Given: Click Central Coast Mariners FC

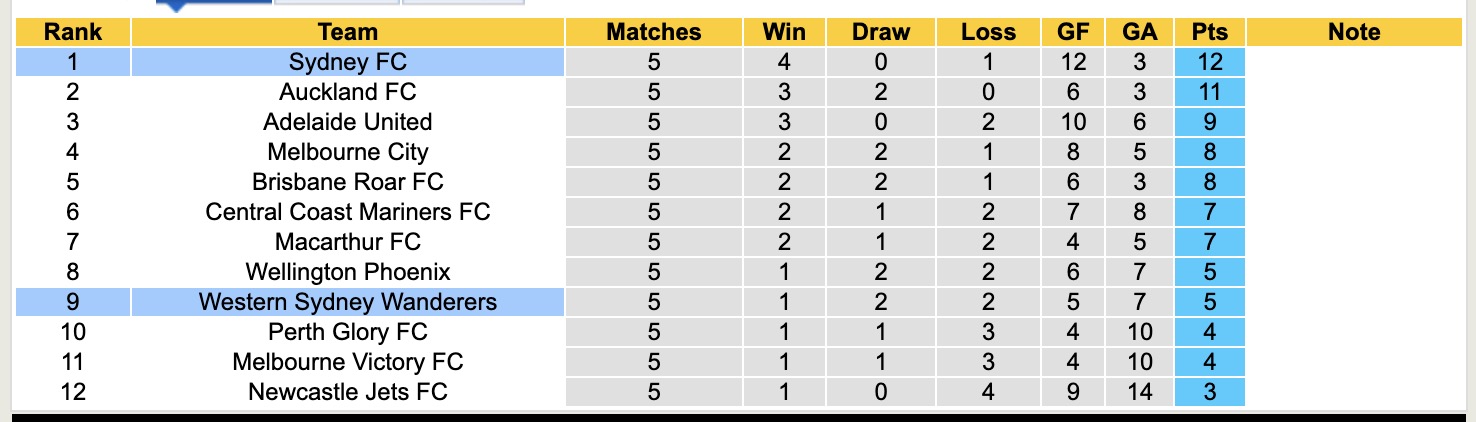Looking at the screenshot, I should (x=347, y=212).
